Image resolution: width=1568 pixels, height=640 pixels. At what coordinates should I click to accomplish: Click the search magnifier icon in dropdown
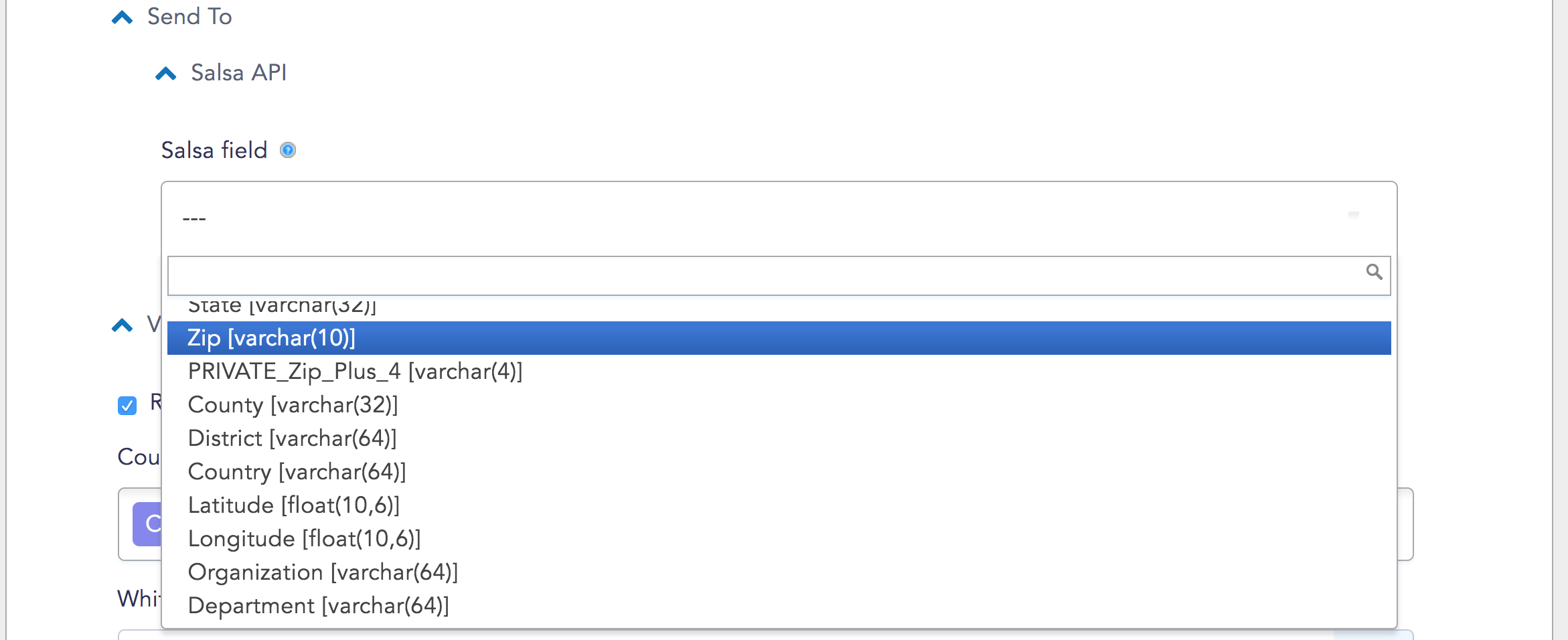(x=1374, y=272)
